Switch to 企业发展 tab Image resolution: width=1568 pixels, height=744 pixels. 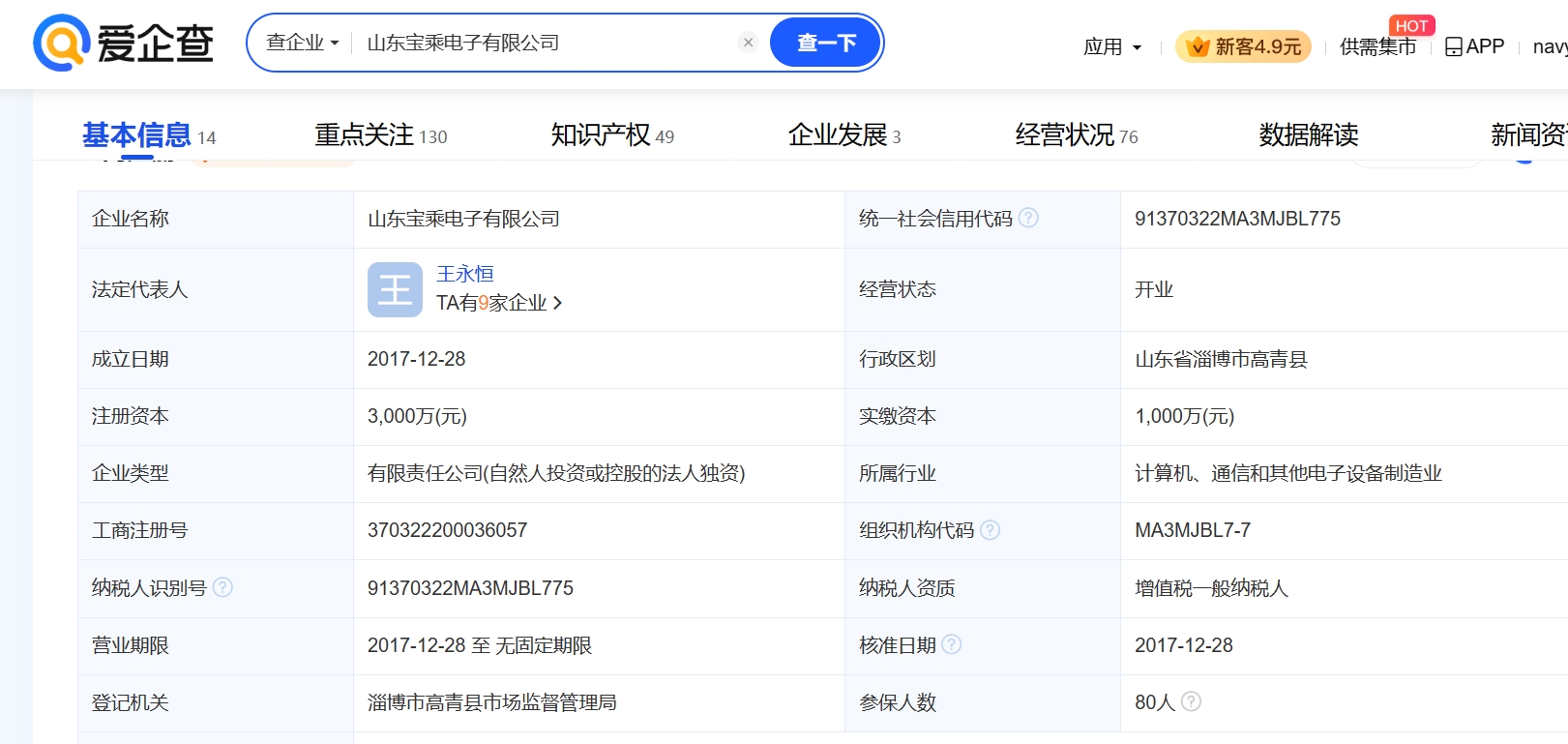843,134
